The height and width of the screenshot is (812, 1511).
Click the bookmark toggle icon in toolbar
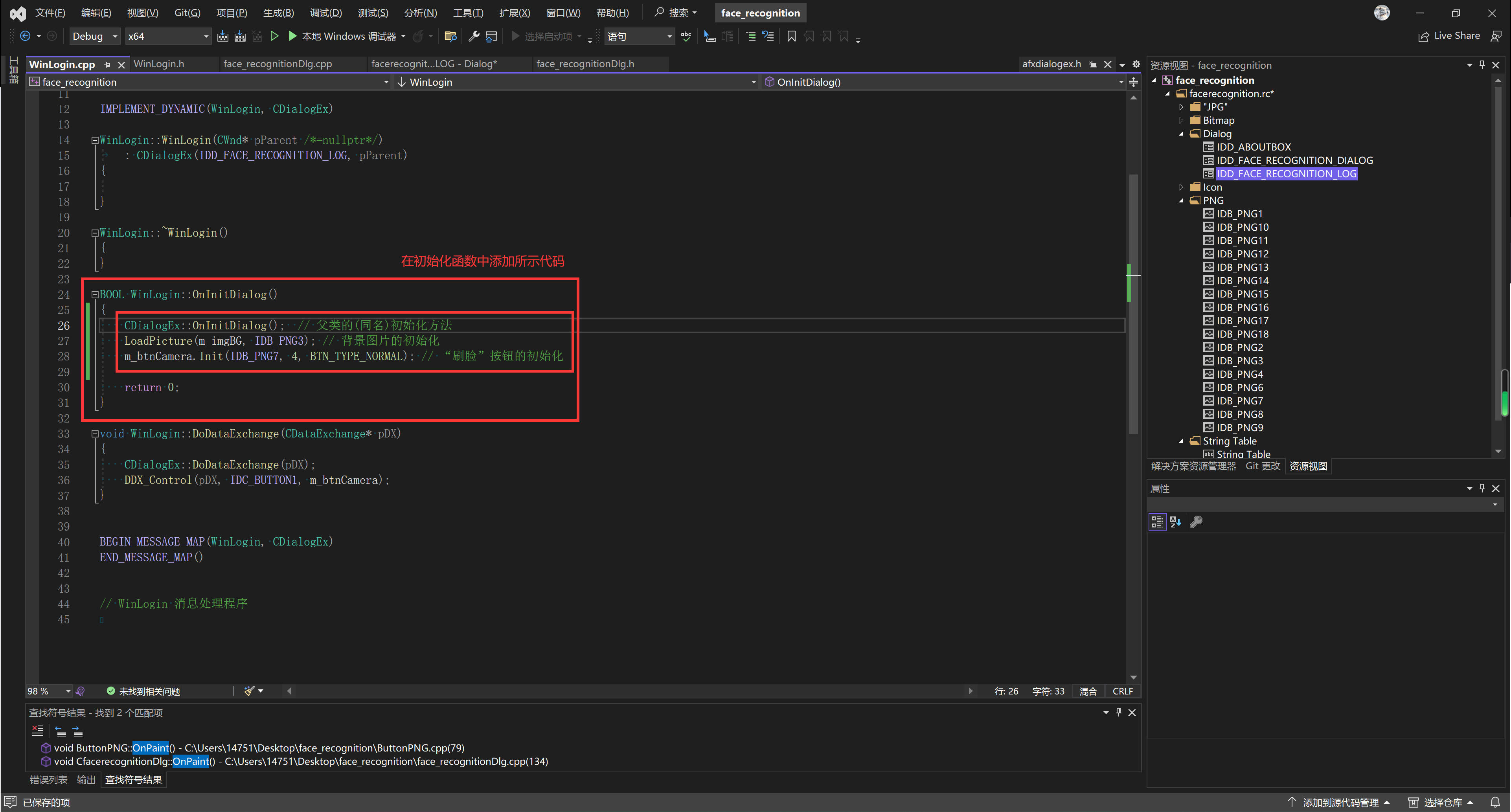[x=791, y=37]
